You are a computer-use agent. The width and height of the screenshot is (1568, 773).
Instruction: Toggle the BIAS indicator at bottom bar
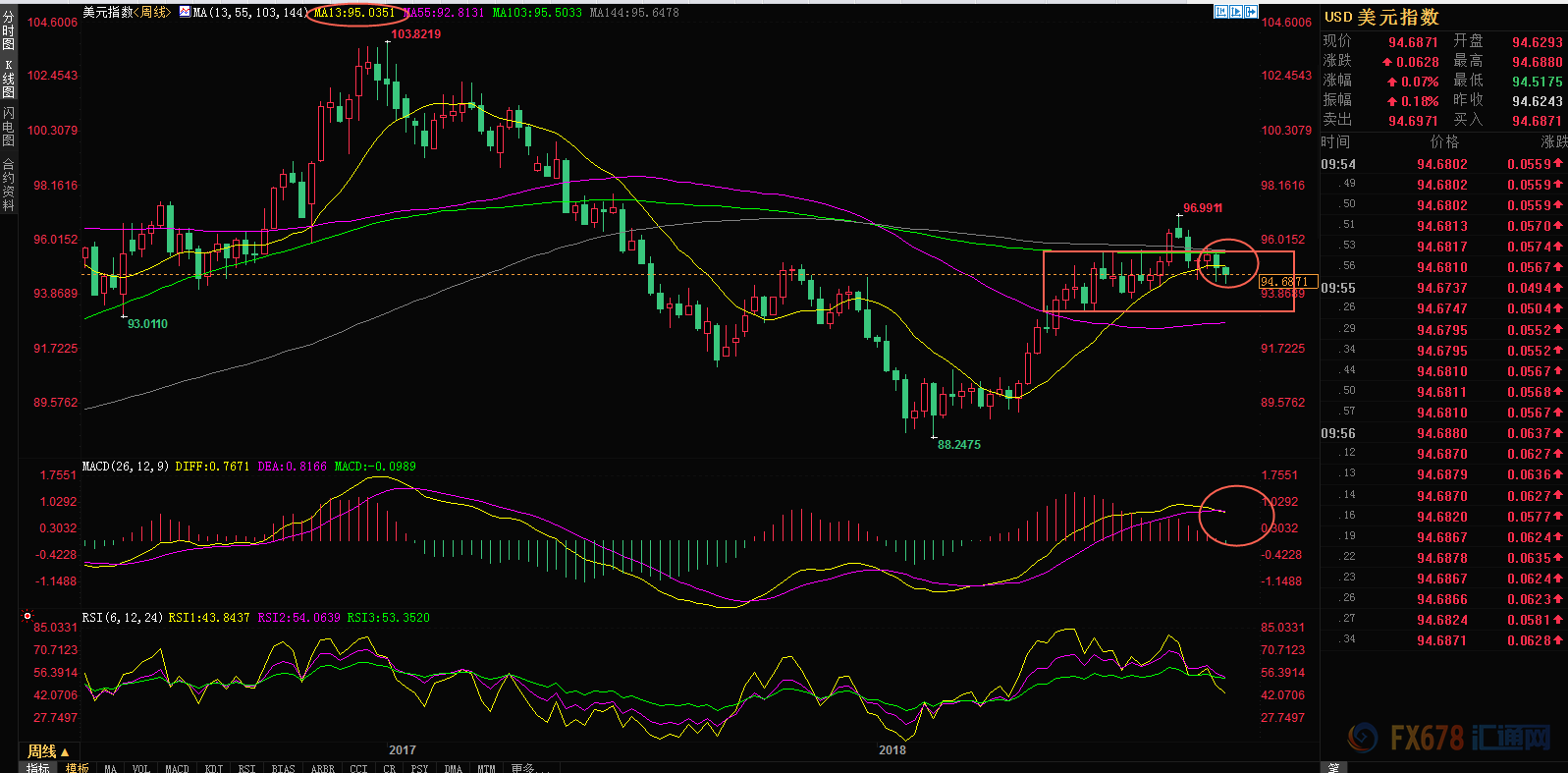coord(283,768)
